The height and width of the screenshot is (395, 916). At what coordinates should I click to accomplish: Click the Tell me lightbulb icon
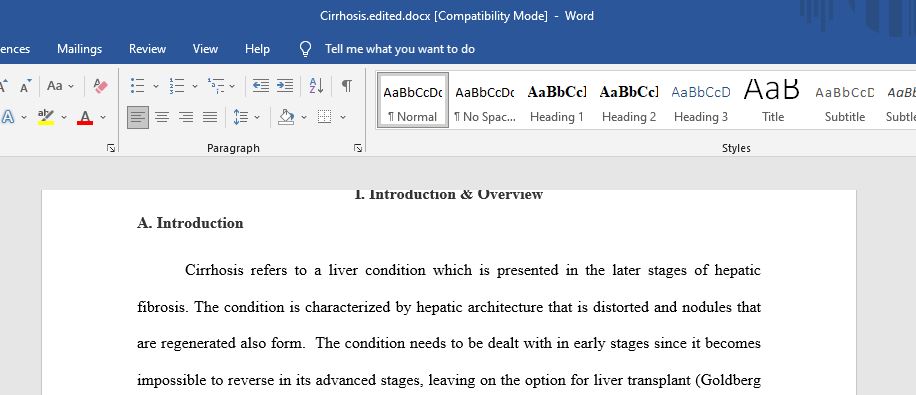[306, 49]
